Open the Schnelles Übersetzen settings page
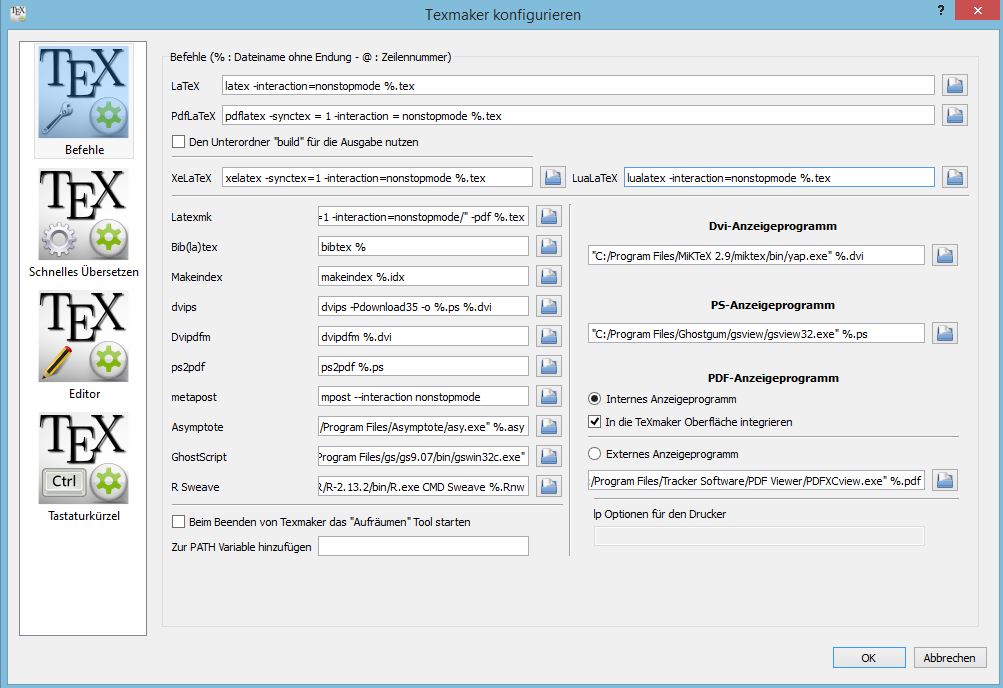The height and width of the screenshot is (688, 1003). coord(84,223)
